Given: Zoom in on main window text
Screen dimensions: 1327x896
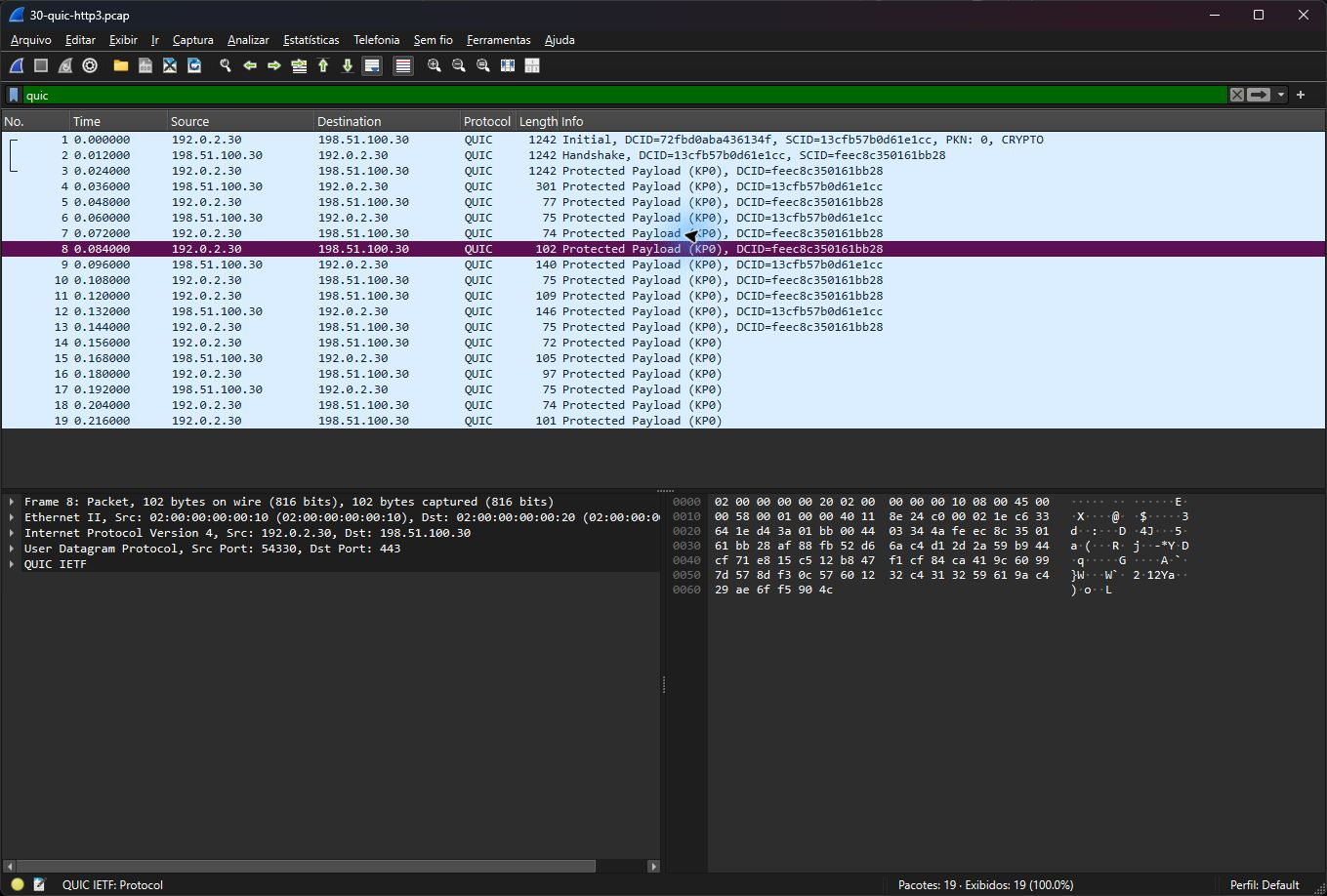Looking at the screenshot, I should click(x=435, y=65).
